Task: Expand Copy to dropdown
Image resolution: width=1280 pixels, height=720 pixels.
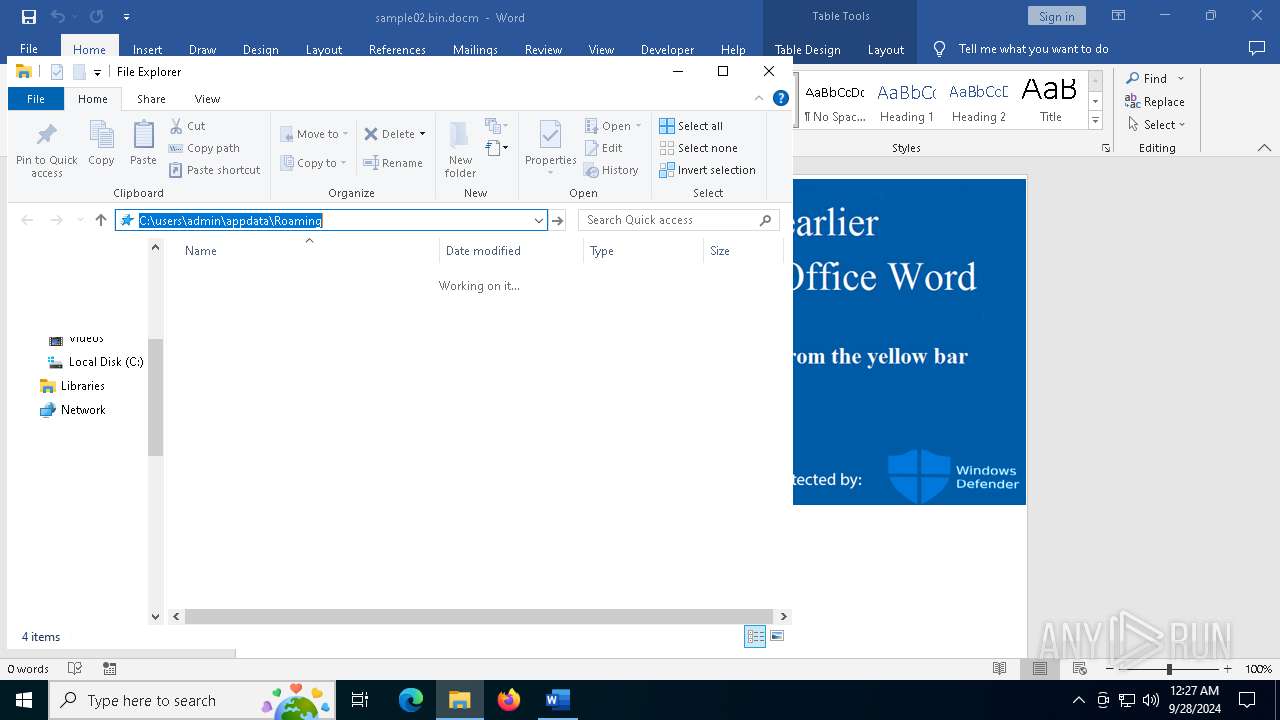Action: pos(343,163)
